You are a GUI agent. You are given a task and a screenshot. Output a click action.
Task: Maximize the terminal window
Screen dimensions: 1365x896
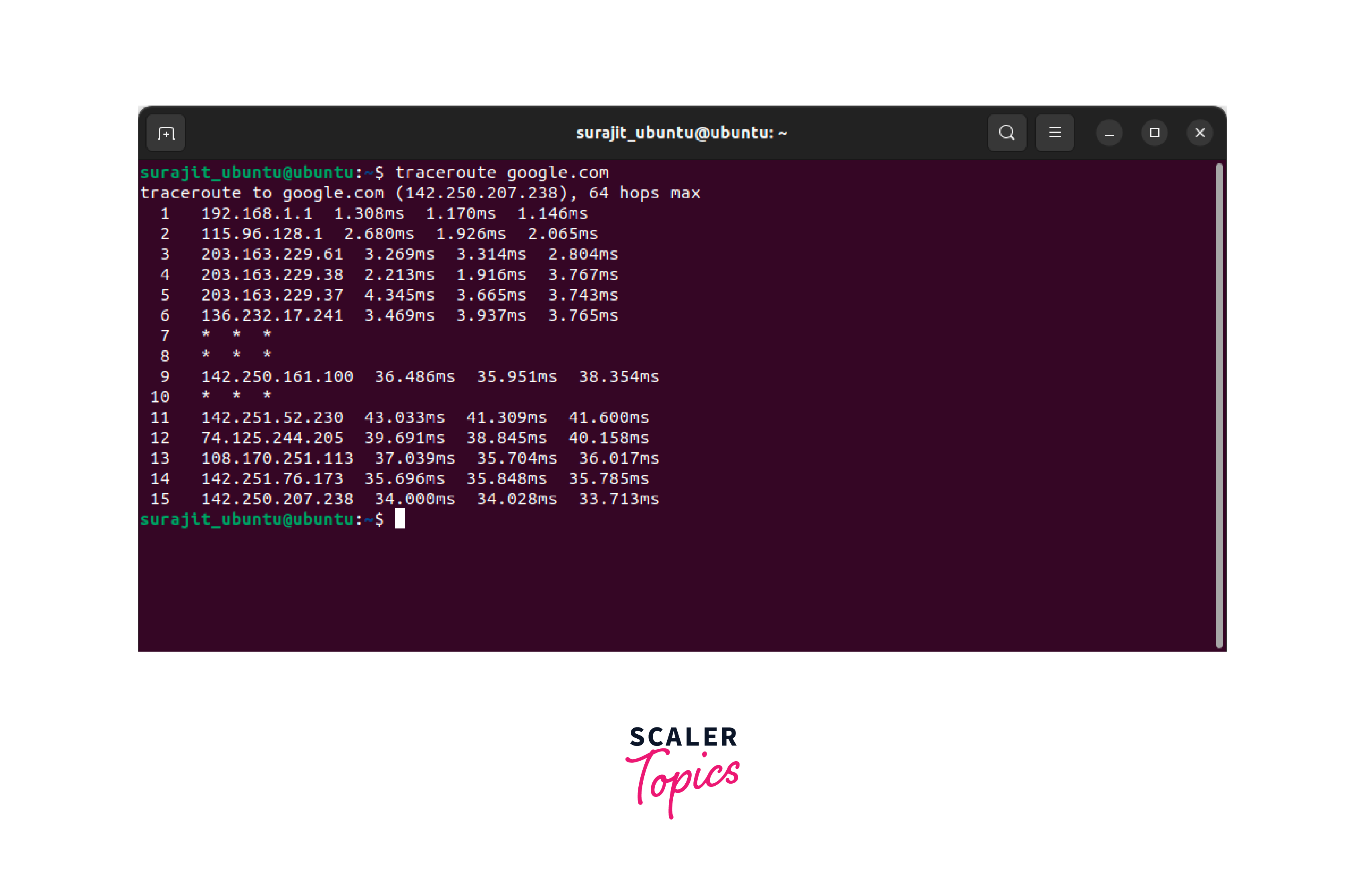1155,133
